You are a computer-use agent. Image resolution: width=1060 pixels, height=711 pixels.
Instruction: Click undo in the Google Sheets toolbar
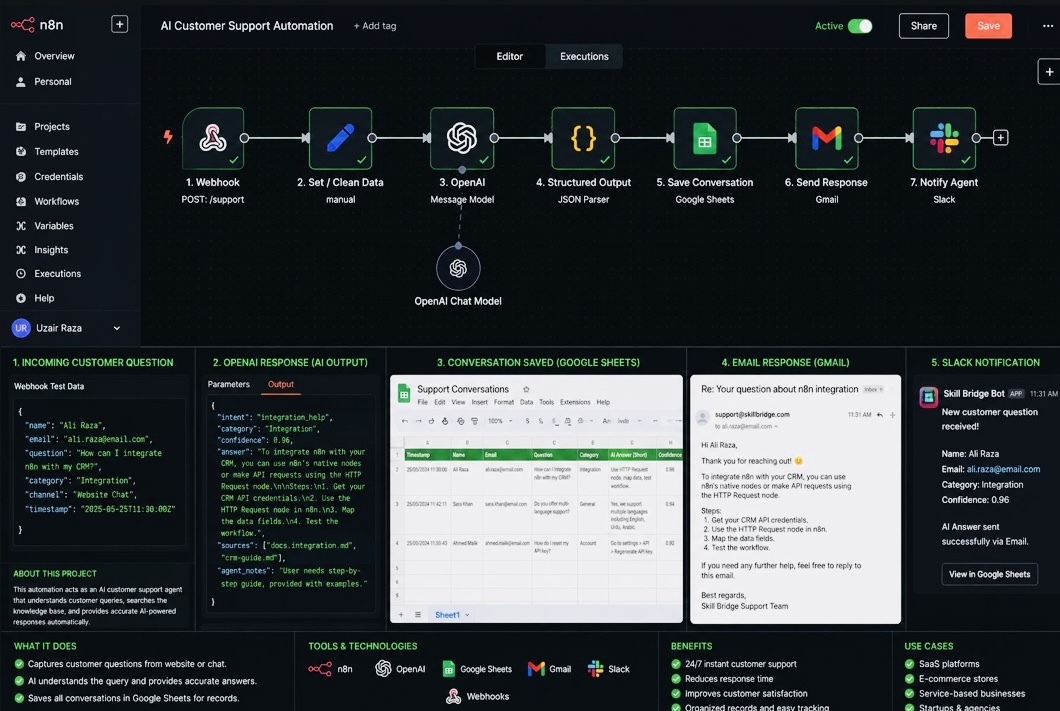(x=404, y=421)
